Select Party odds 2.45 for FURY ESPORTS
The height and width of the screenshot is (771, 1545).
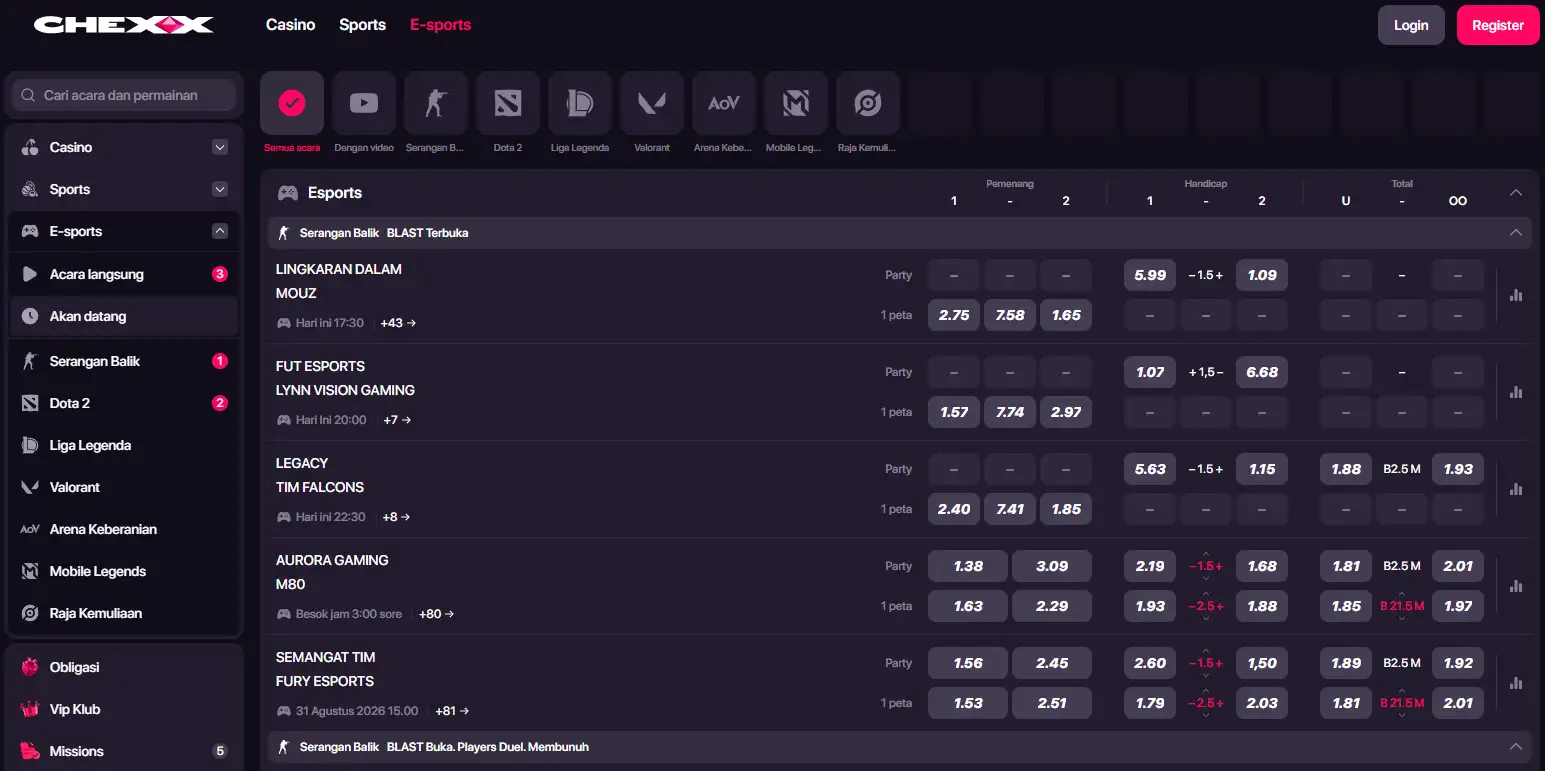[1052, 663]
